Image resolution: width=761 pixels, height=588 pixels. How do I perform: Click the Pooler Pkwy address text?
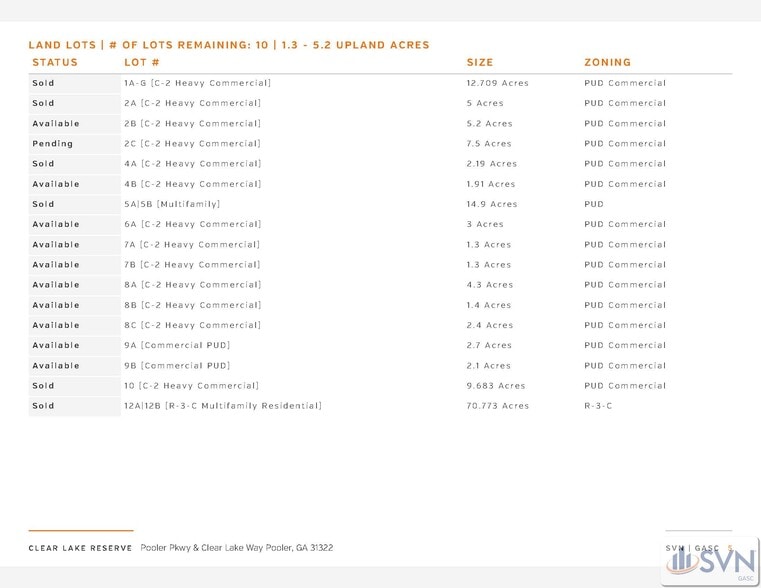237,548
